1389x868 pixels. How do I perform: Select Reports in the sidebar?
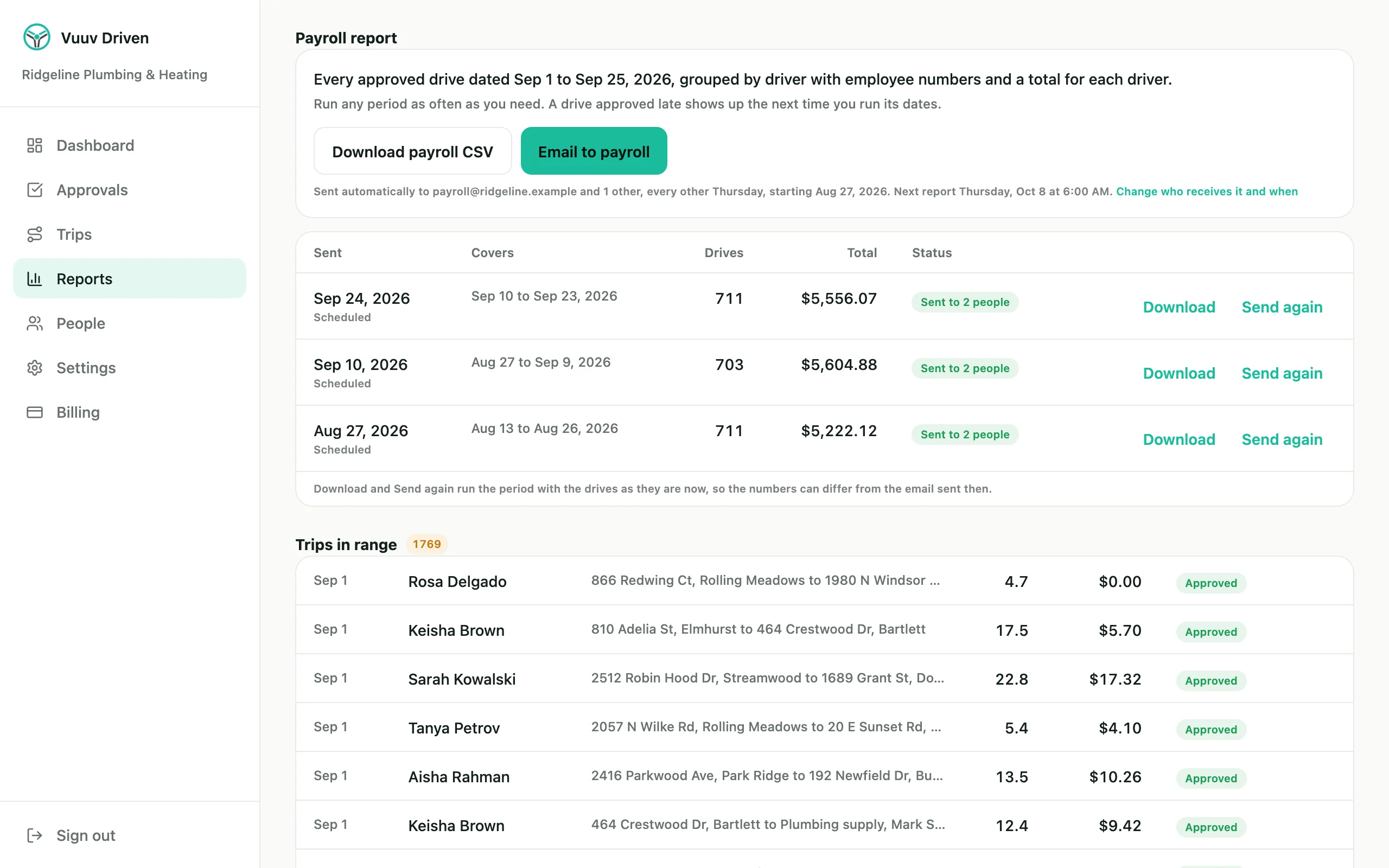(x=130, y=279)
